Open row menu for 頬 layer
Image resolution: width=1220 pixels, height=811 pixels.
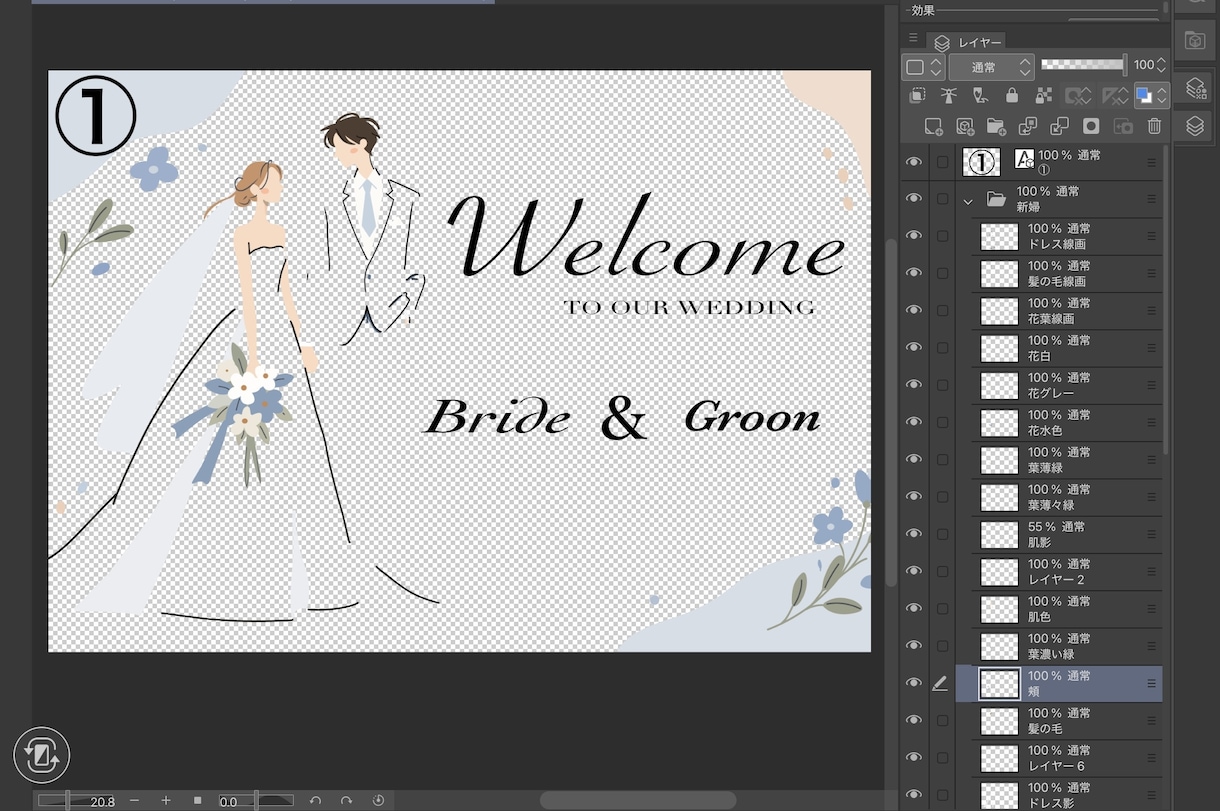point(1151,684)
